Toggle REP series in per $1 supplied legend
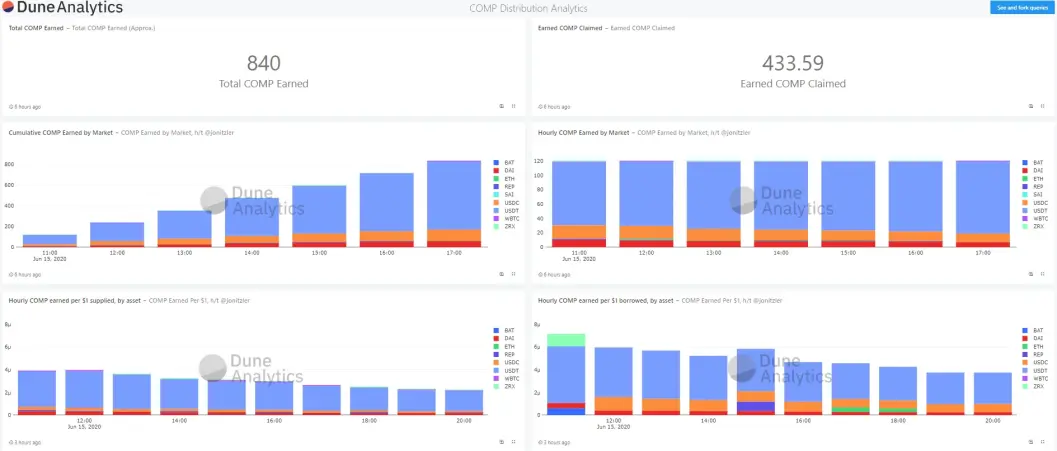Screen dimensions: 1057x451 (504, 354)
